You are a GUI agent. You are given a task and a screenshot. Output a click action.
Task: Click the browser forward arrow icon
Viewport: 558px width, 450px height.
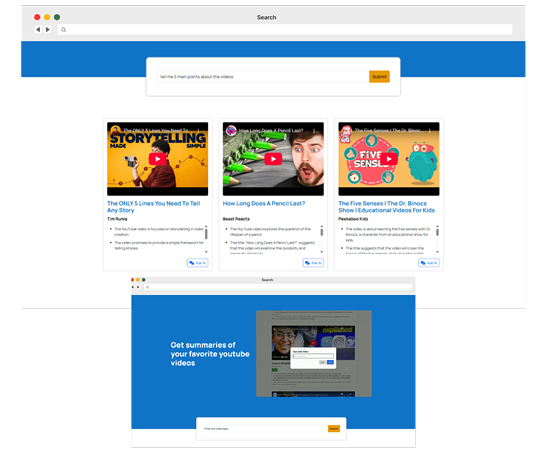(x=48, y=30)
